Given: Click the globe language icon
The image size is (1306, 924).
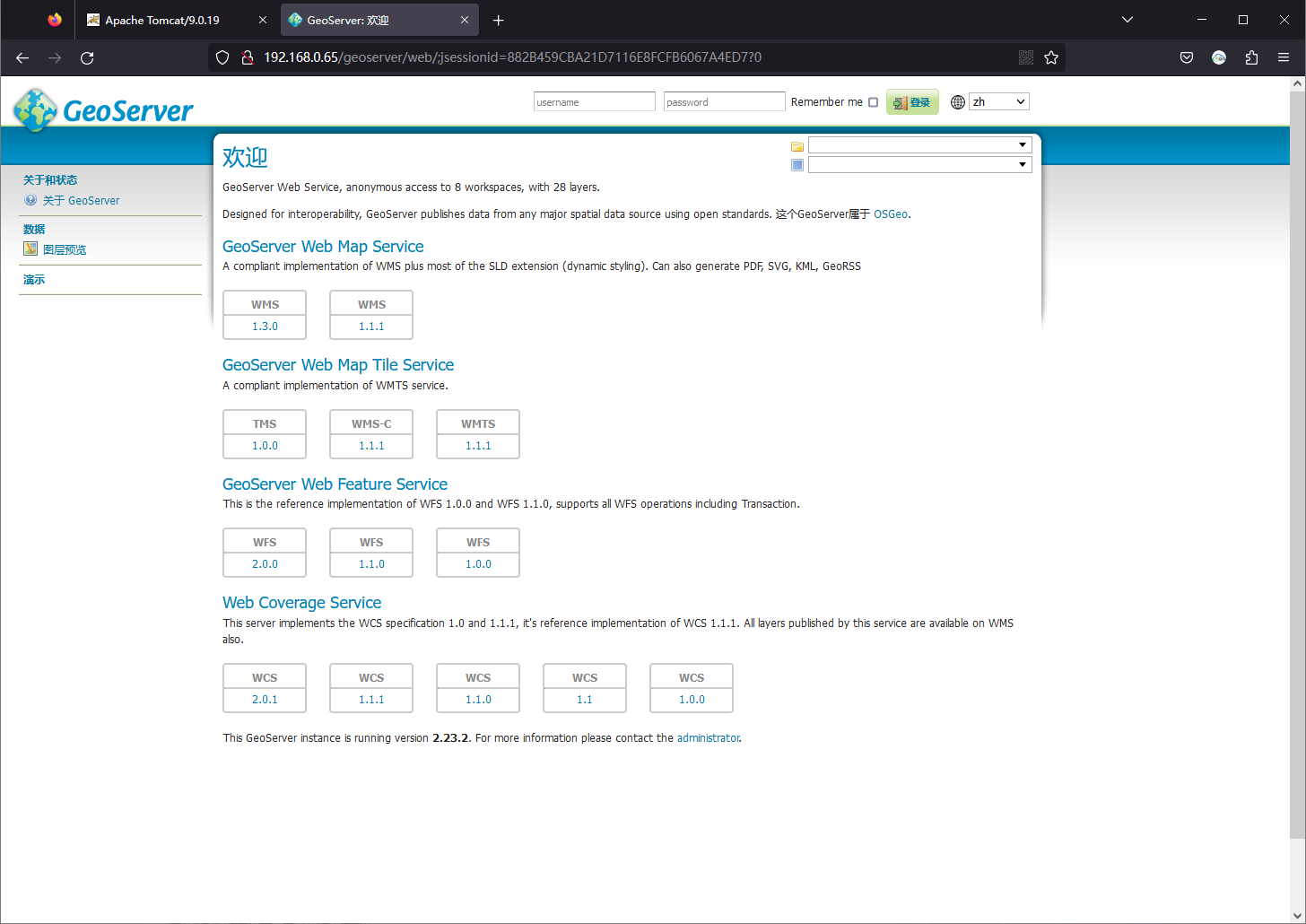Looking at the screenshot, I should (x=958, y=102).
